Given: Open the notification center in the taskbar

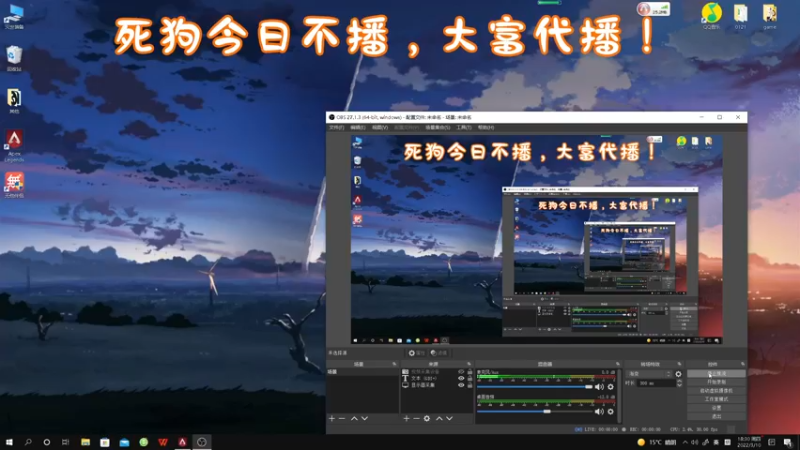Looking at the screenshot, I should 788,442.
